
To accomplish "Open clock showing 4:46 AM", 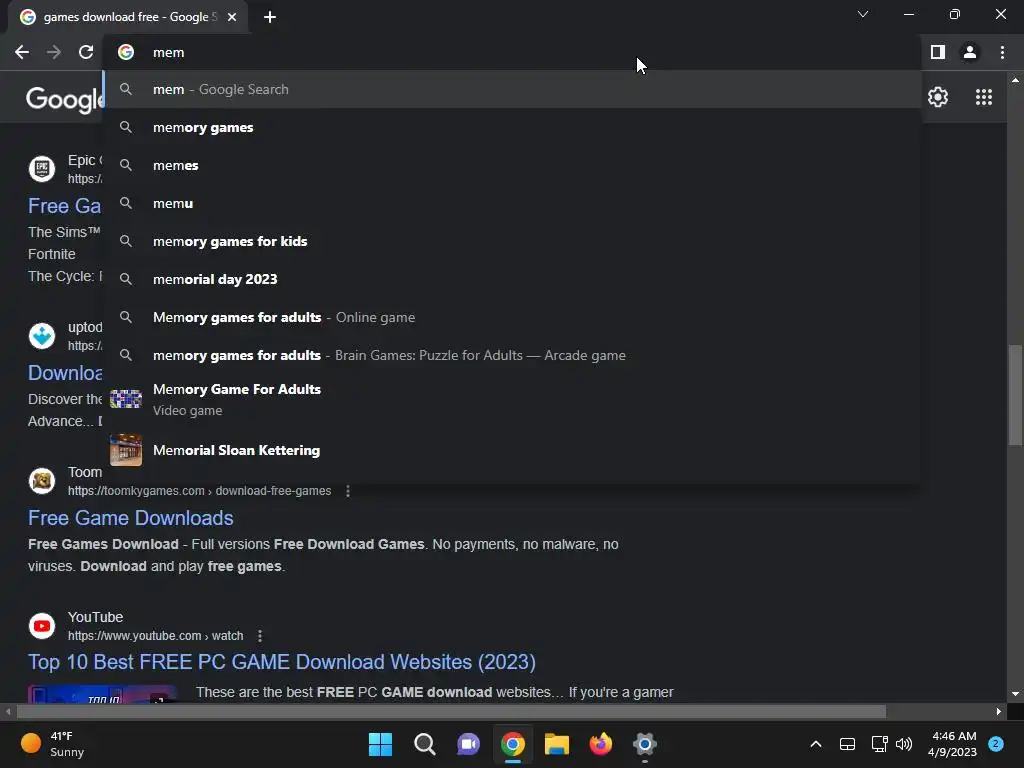I will [953, 744].
